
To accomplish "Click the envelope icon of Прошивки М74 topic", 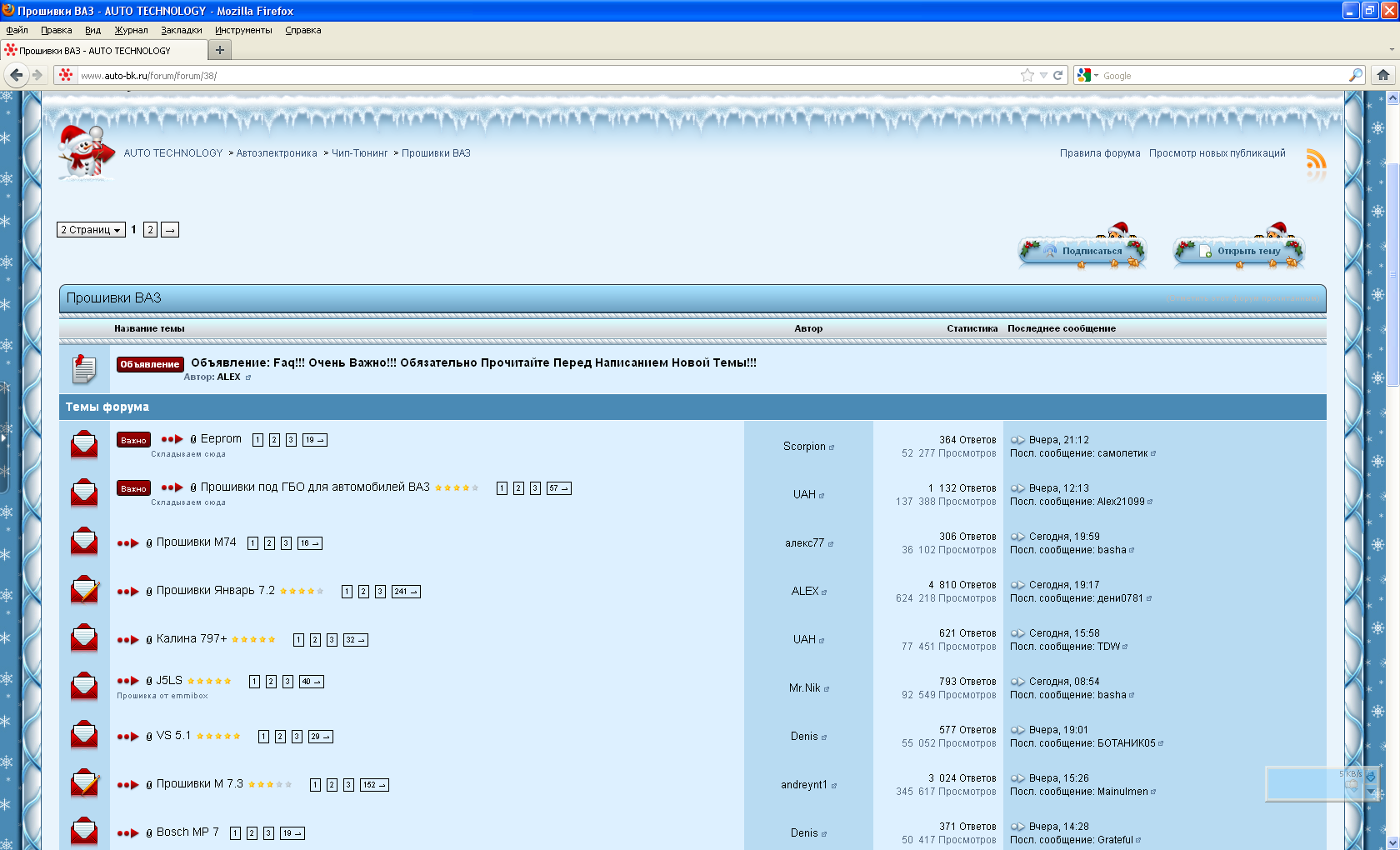I will tap(84, 542).
